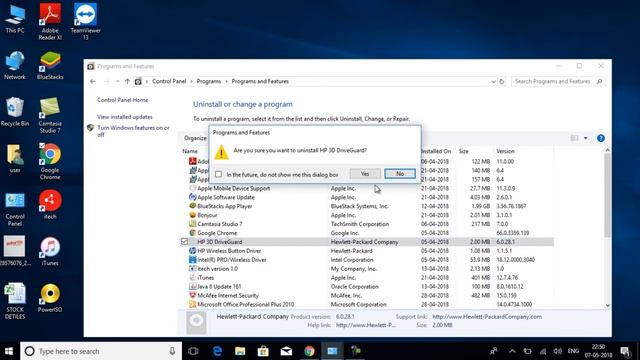Click the refresh button in address bar
This screenshot has height=360, width=640.
tap(502, 82)
